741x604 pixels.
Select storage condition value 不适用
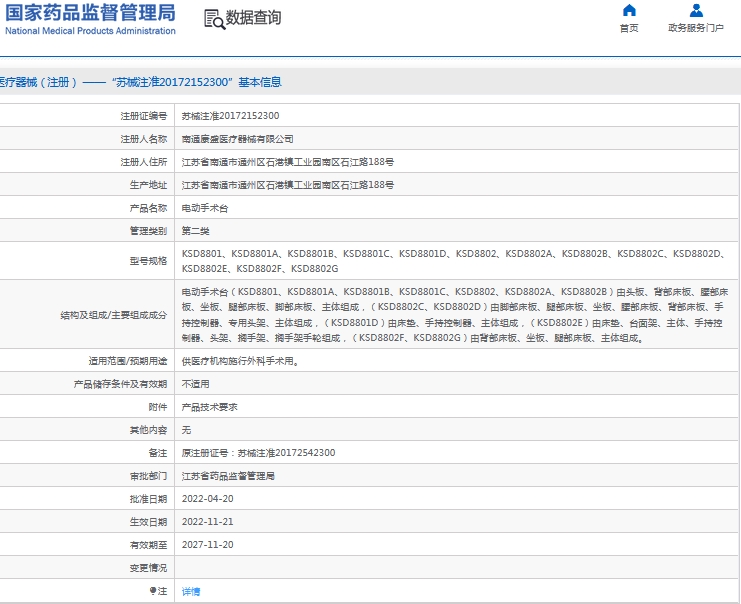click(196, 384)
